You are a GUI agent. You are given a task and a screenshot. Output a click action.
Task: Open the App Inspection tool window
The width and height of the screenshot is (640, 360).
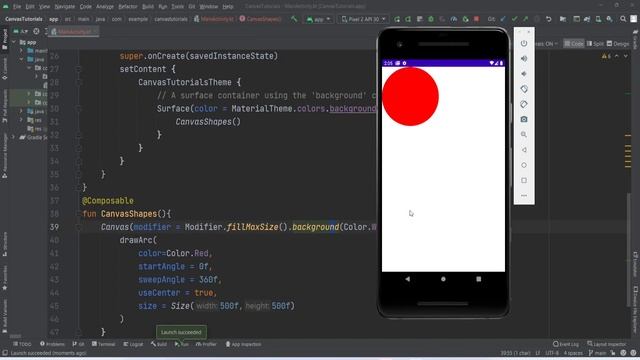[243, 344]
